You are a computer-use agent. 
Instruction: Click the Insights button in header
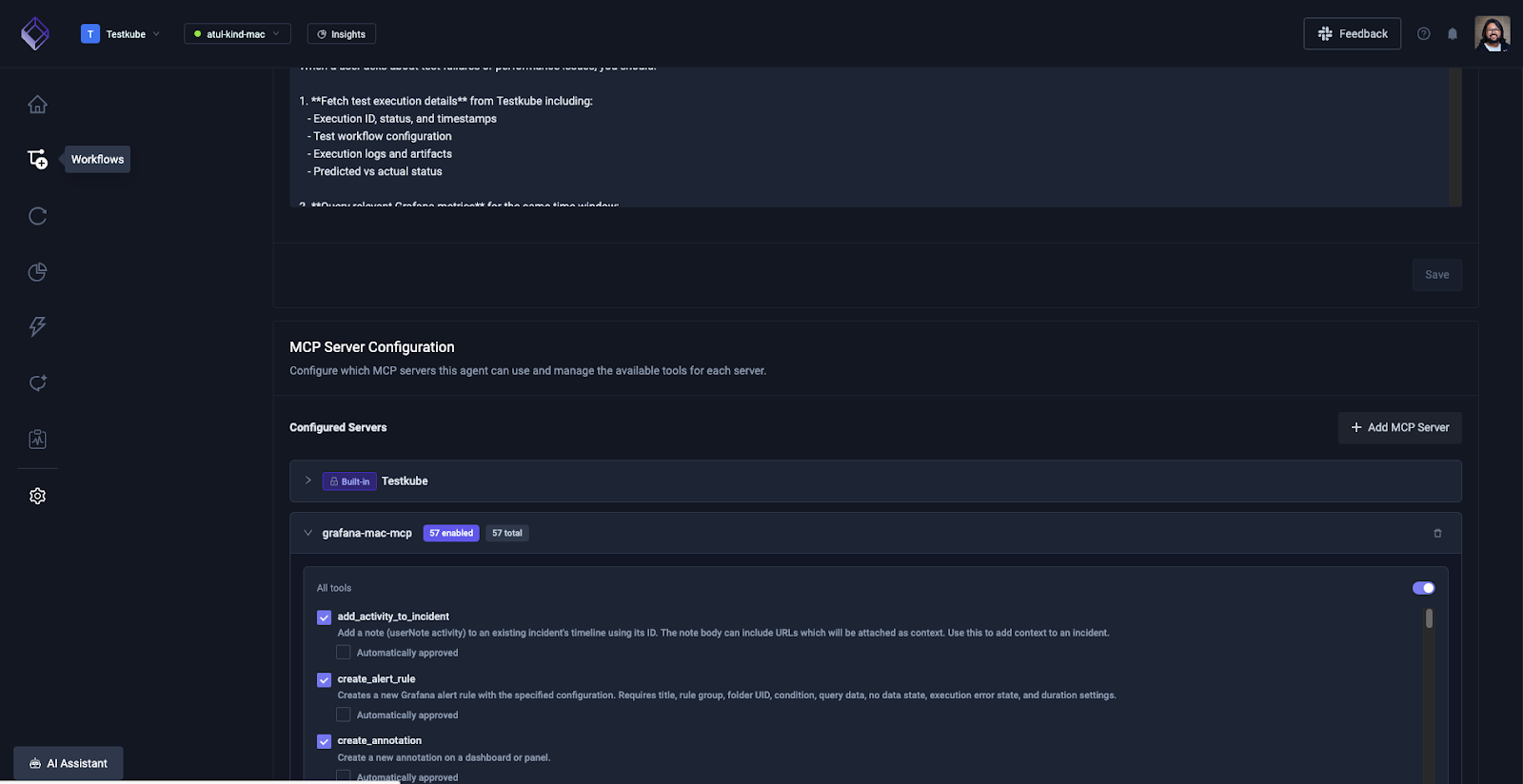pos(342,33)
